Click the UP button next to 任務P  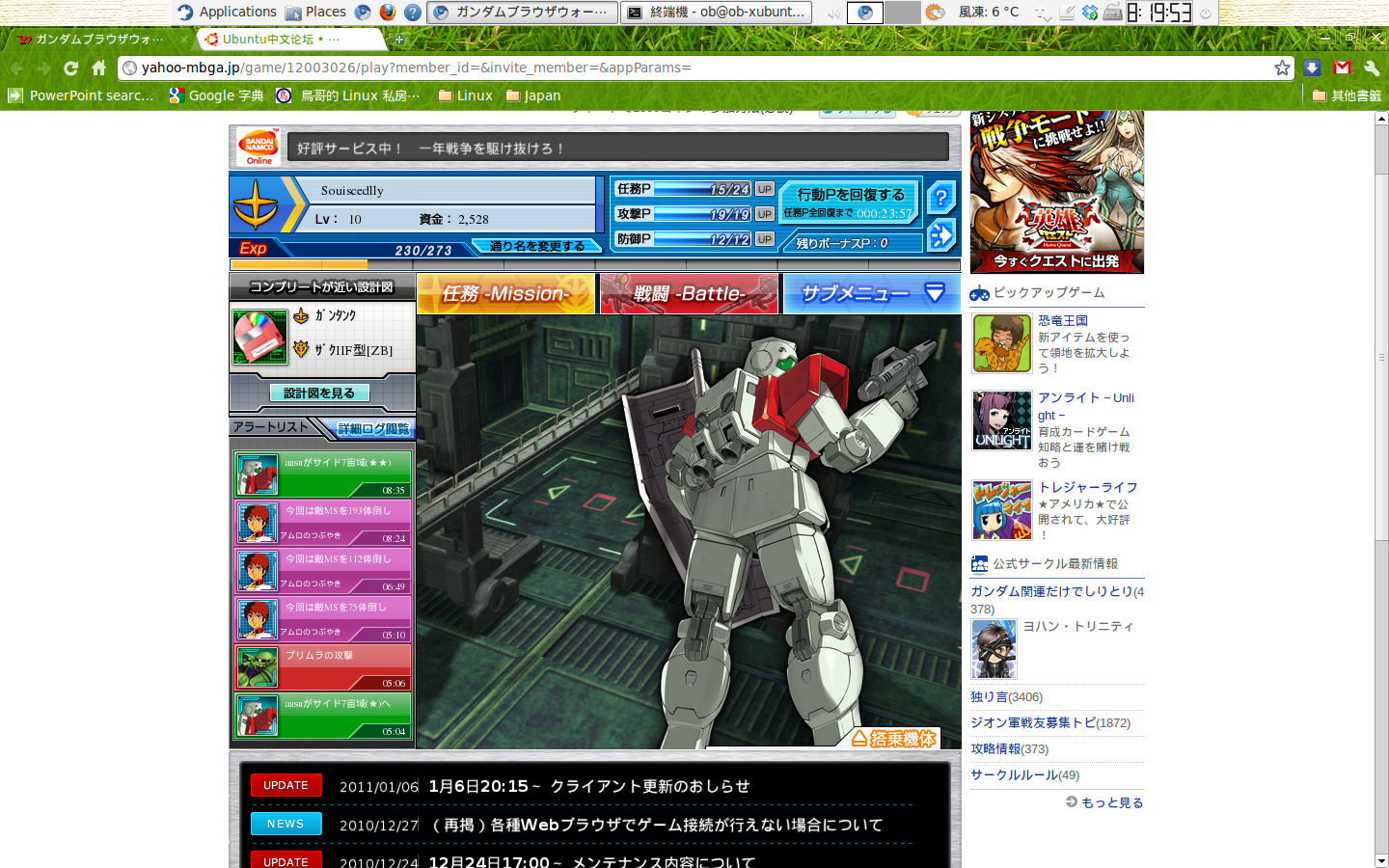(x=765, y=189)
